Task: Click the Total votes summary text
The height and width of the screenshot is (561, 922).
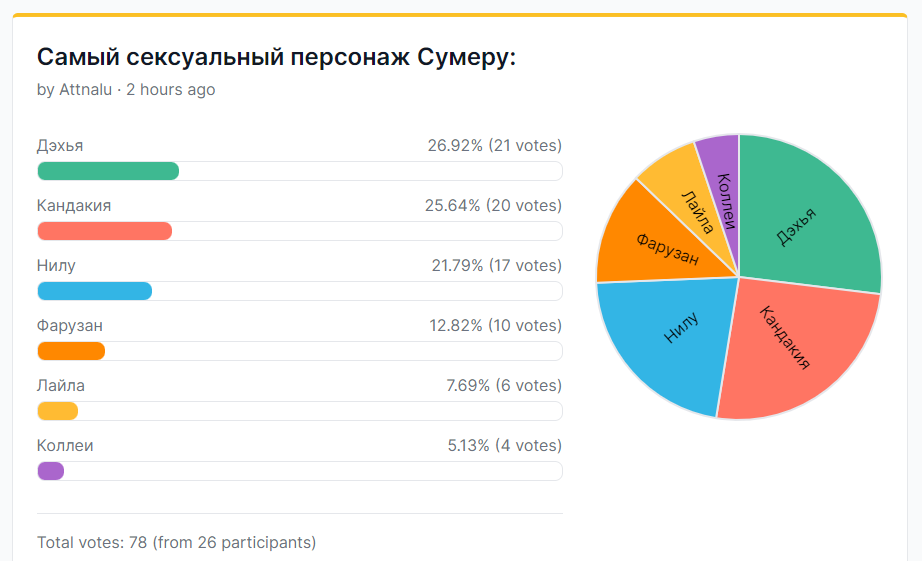Action: pyautogui.click(x=176, y=542)
